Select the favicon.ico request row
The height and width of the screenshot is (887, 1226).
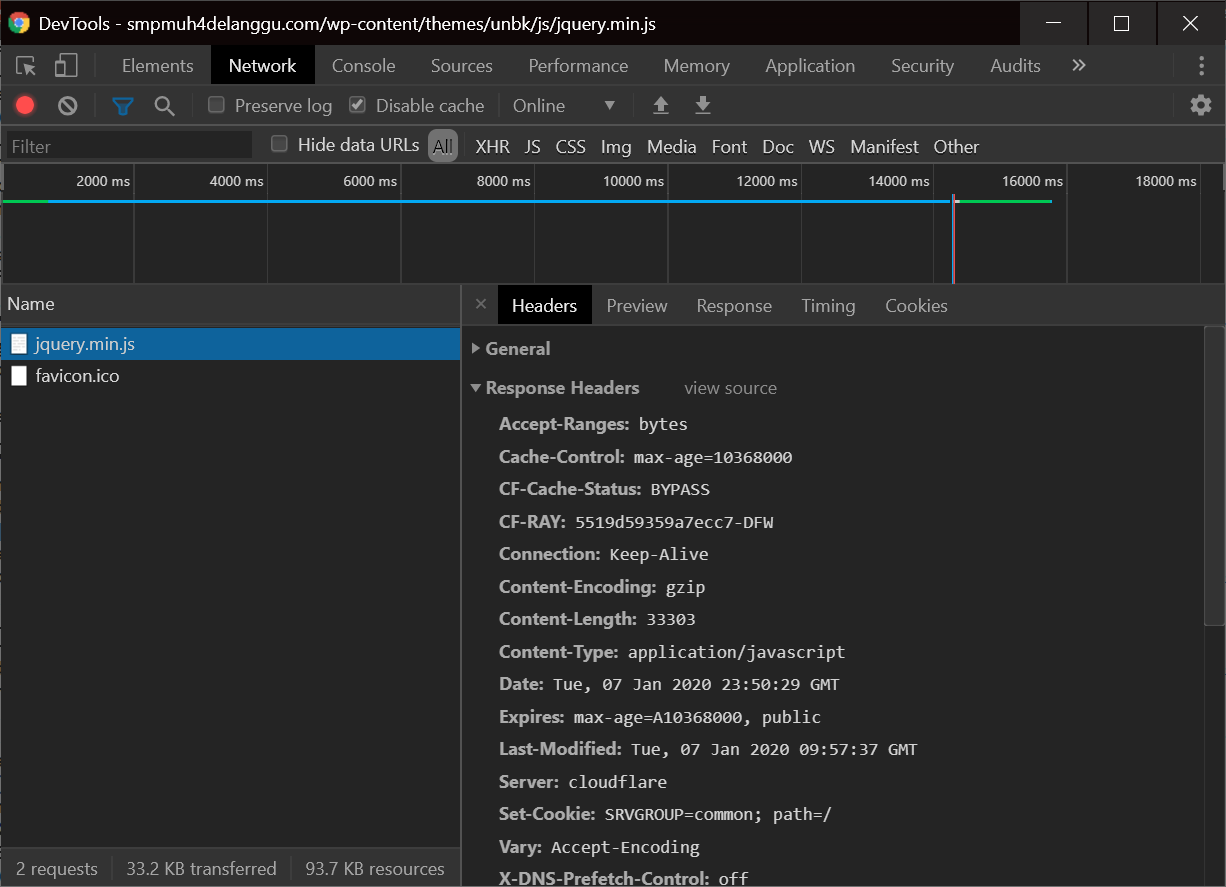pos(230,376)
